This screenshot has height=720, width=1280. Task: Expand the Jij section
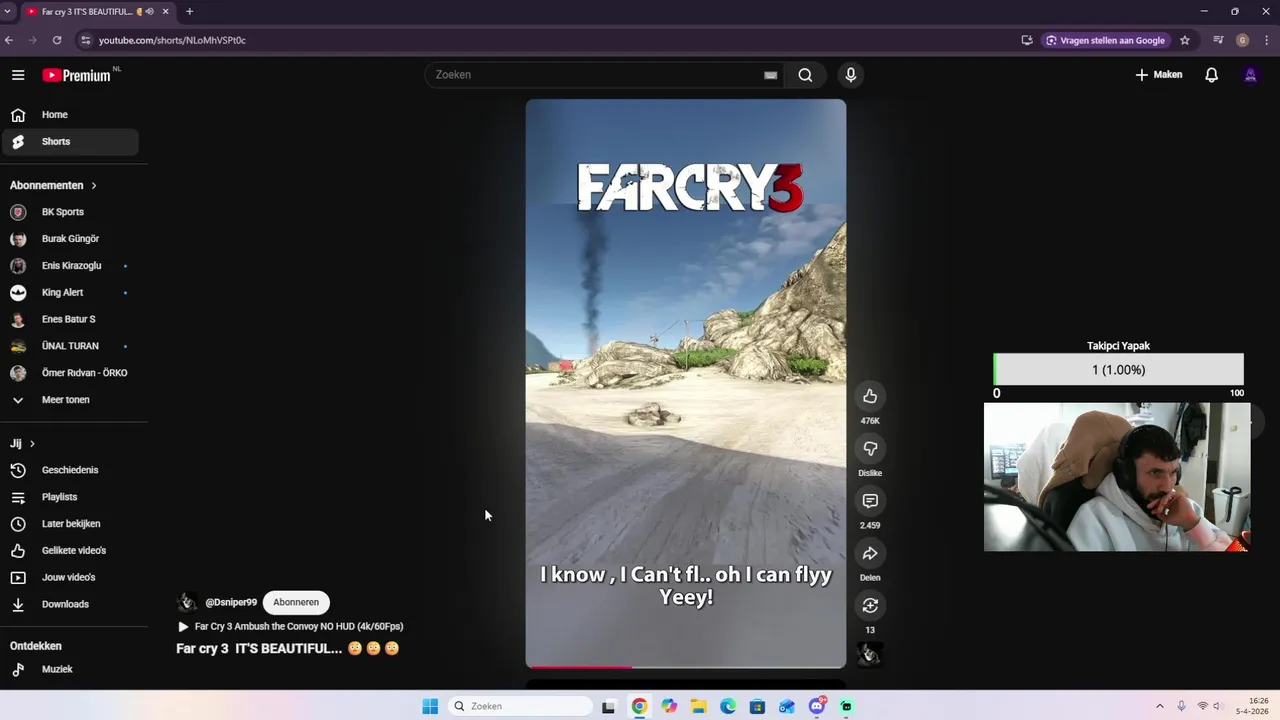[x=23, y=443]
